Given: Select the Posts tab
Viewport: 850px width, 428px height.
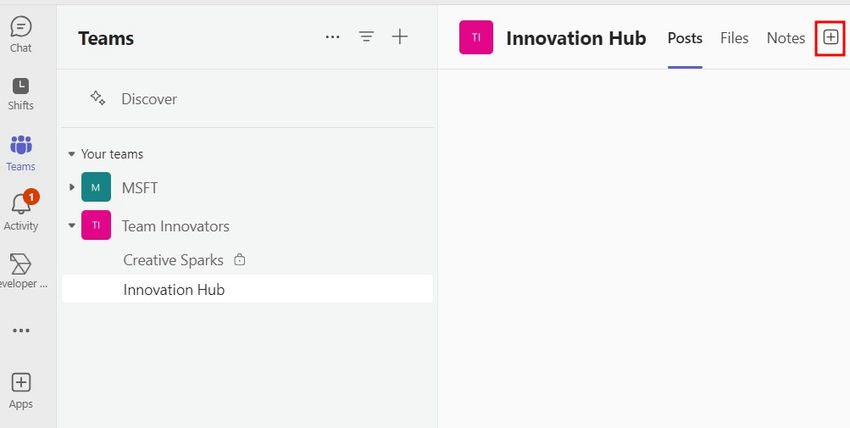Looking at the screenshot, I should (685, 38).
